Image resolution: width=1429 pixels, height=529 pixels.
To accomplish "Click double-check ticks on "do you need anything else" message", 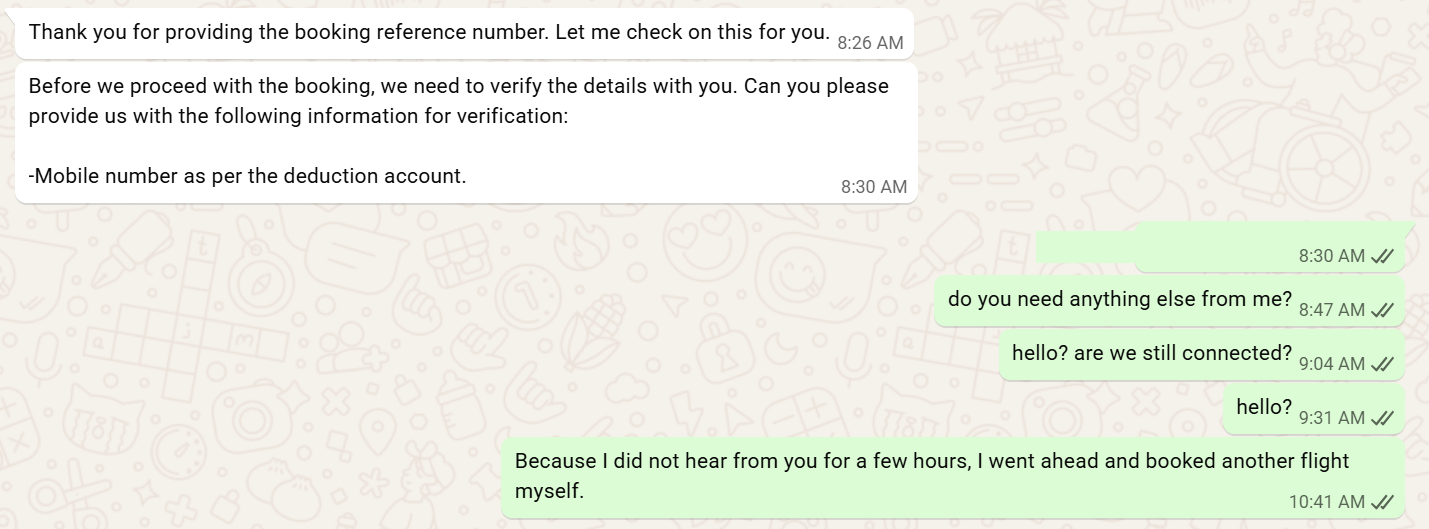I will point(1383,310).
